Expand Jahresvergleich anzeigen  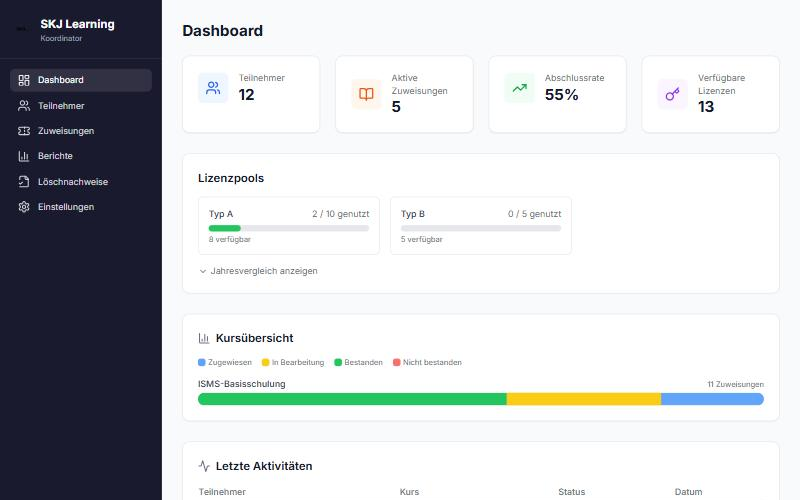click(x=258, y=271)
